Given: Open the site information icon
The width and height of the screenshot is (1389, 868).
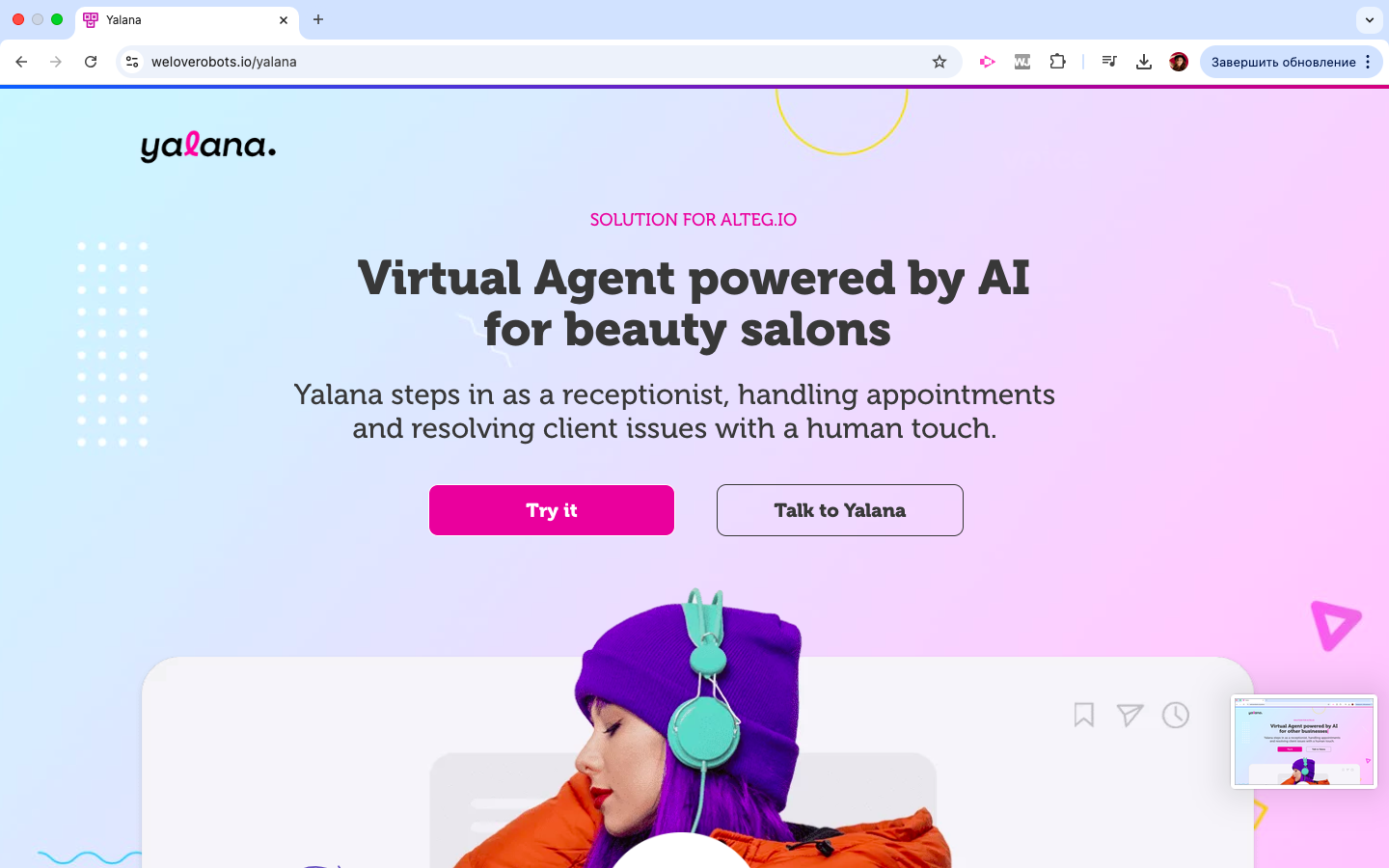Looking at the screenshot, I should (x=133, y=62).
